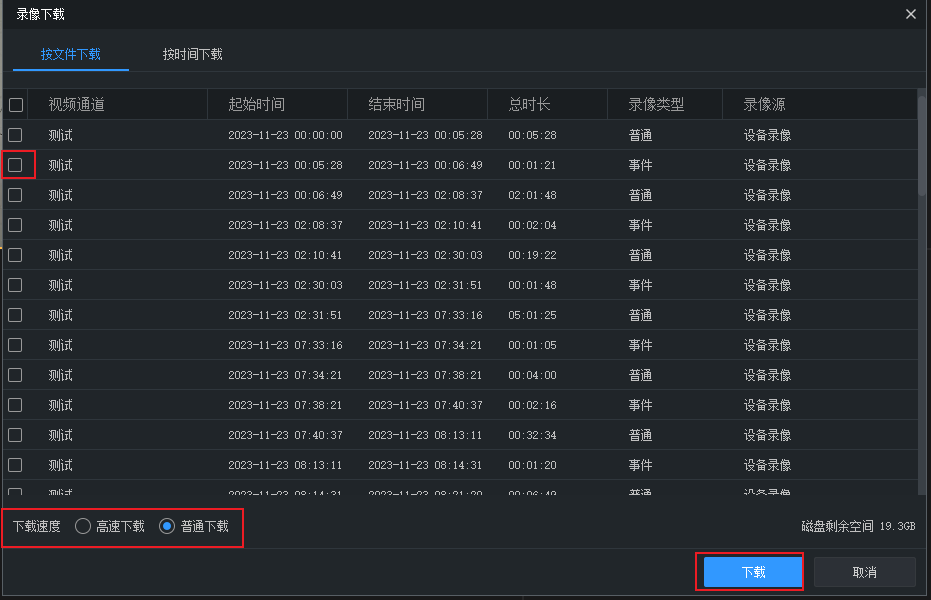Click the 取消 button
This screenshot has width=931, height=600.
pyautogui.click(x=864, y=572)
